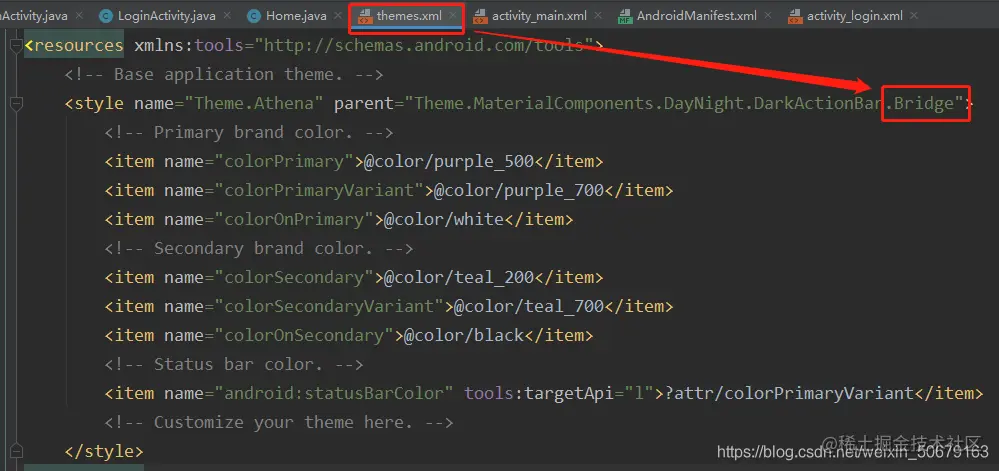Switch to the activity_login.xml tab
This screenshot has height=471, width=999.
pyautogui.click(x=854, y=16)
